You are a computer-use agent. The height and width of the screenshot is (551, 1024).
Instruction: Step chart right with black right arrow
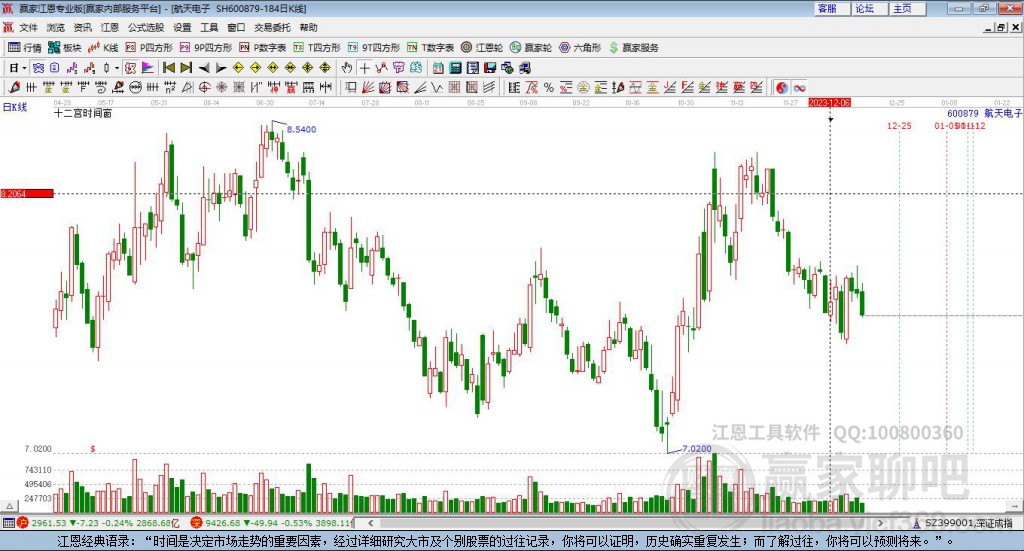(x=221, y=68)
